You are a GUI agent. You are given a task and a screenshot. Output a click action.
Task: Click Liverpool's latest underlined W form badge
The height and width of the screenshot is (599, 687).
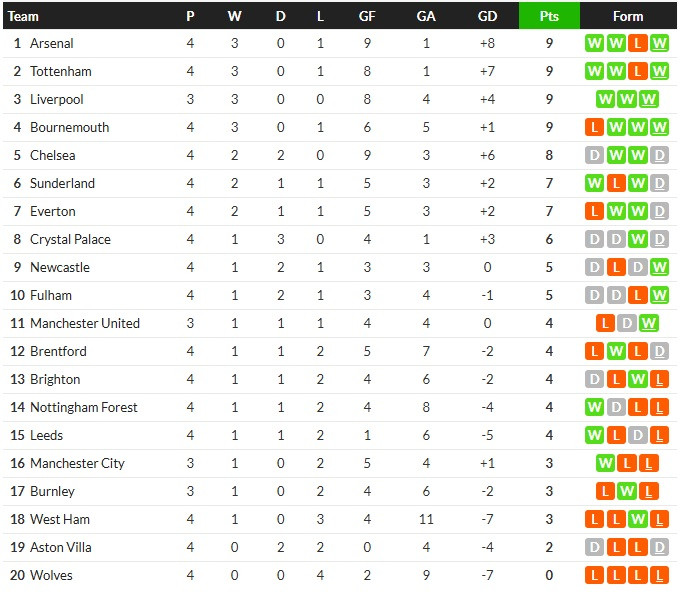click(x=648, y=99)
